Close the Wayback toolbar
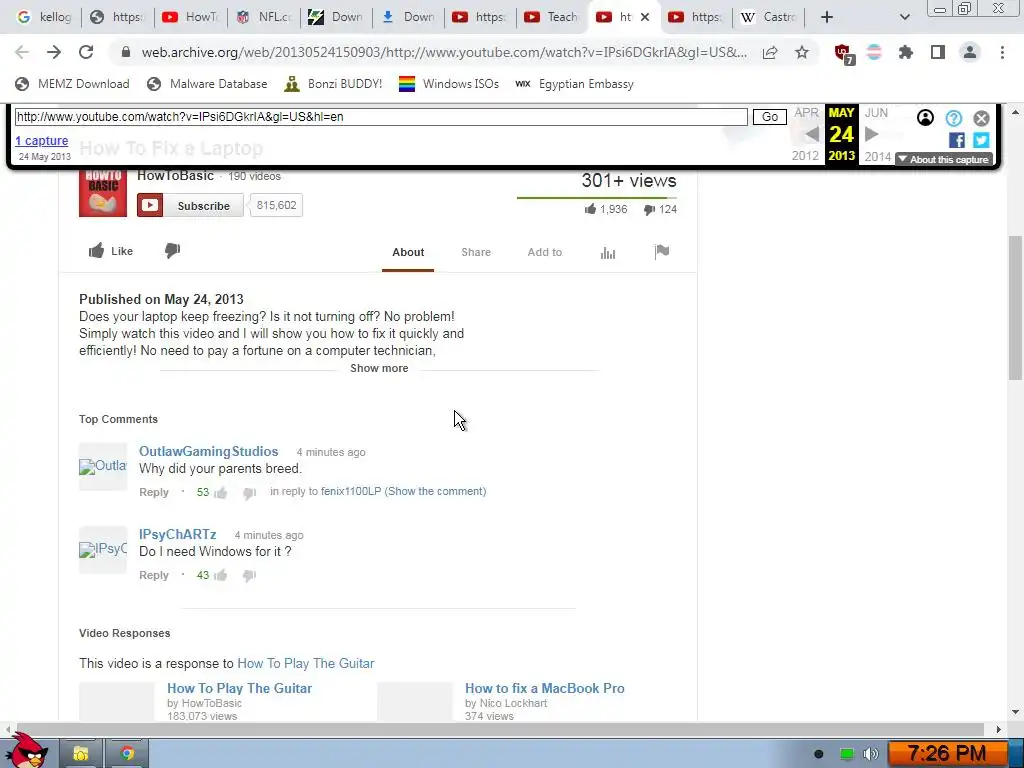The height and width of the screenshot is (768, 1024). 981,118
